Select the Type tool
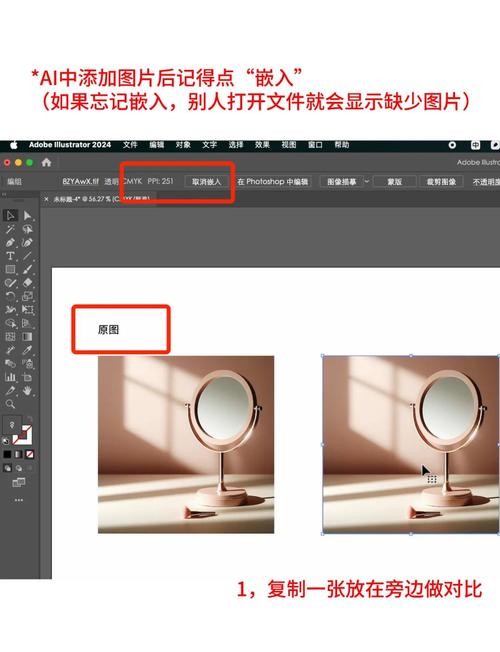The image size is (500, 652). 10,256
